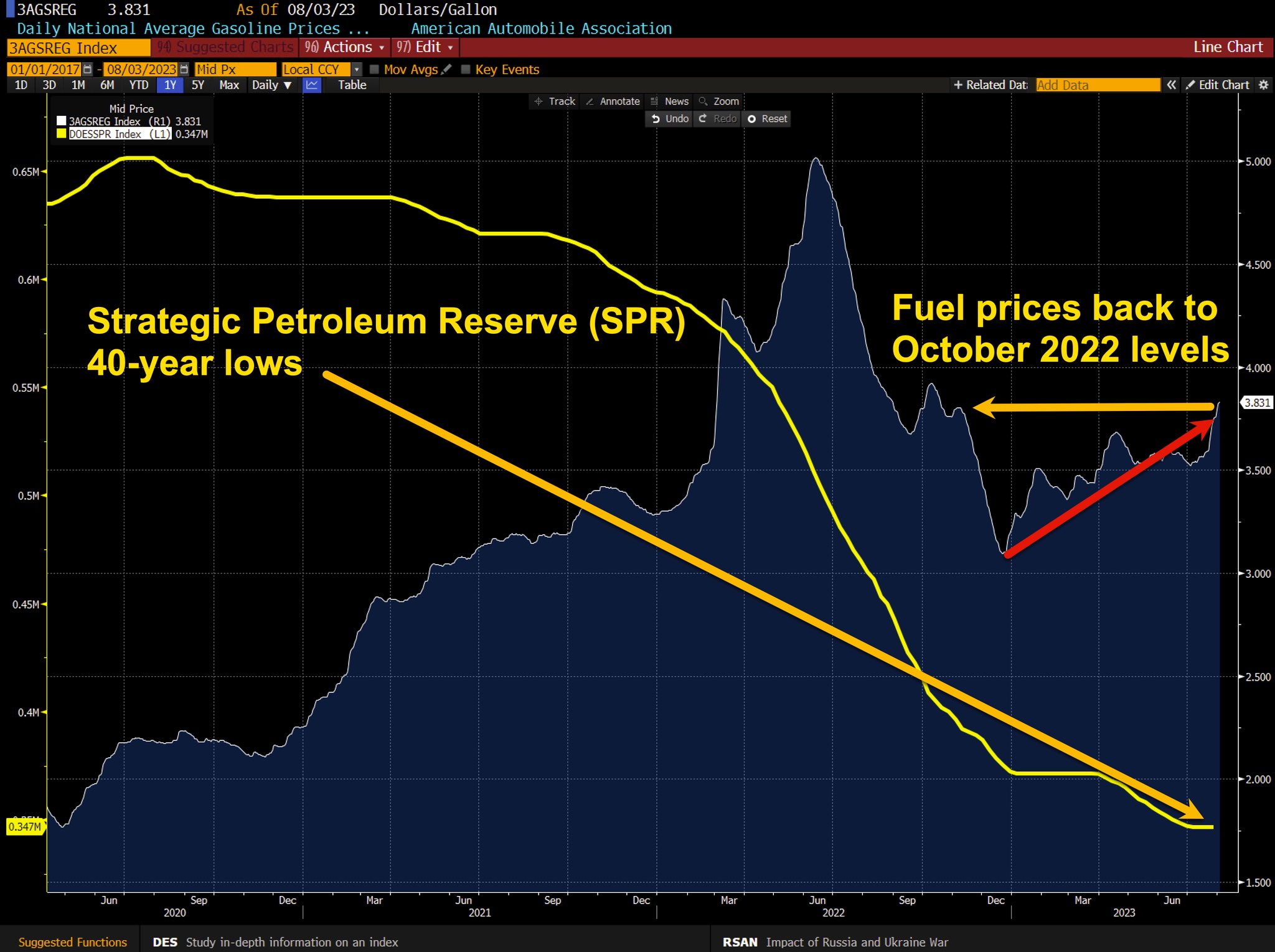Collapse panel with double chevron icon

click(x=1171, y=85)
